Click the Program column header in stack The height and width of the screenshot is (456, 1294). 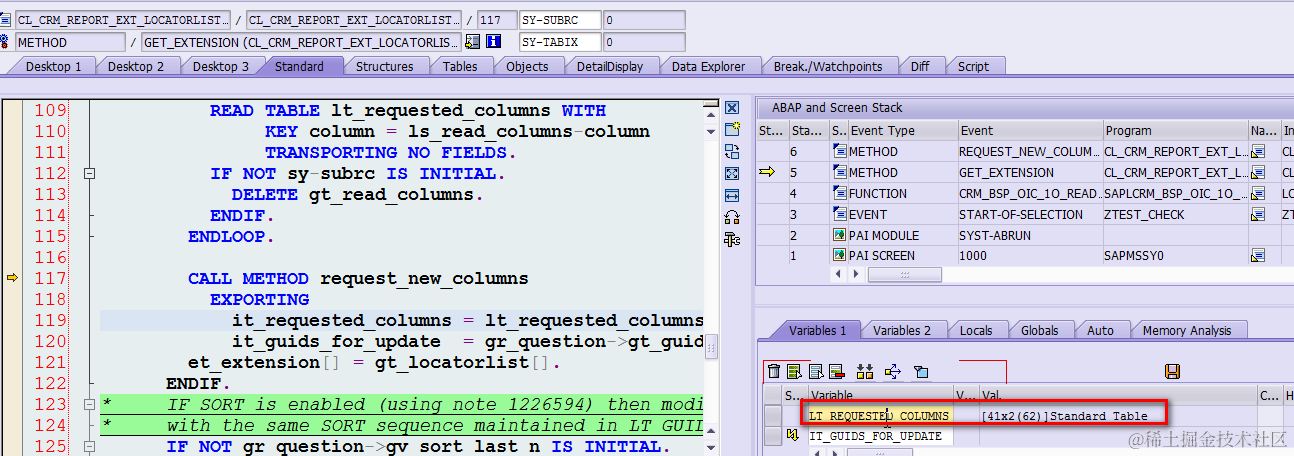1174,130
